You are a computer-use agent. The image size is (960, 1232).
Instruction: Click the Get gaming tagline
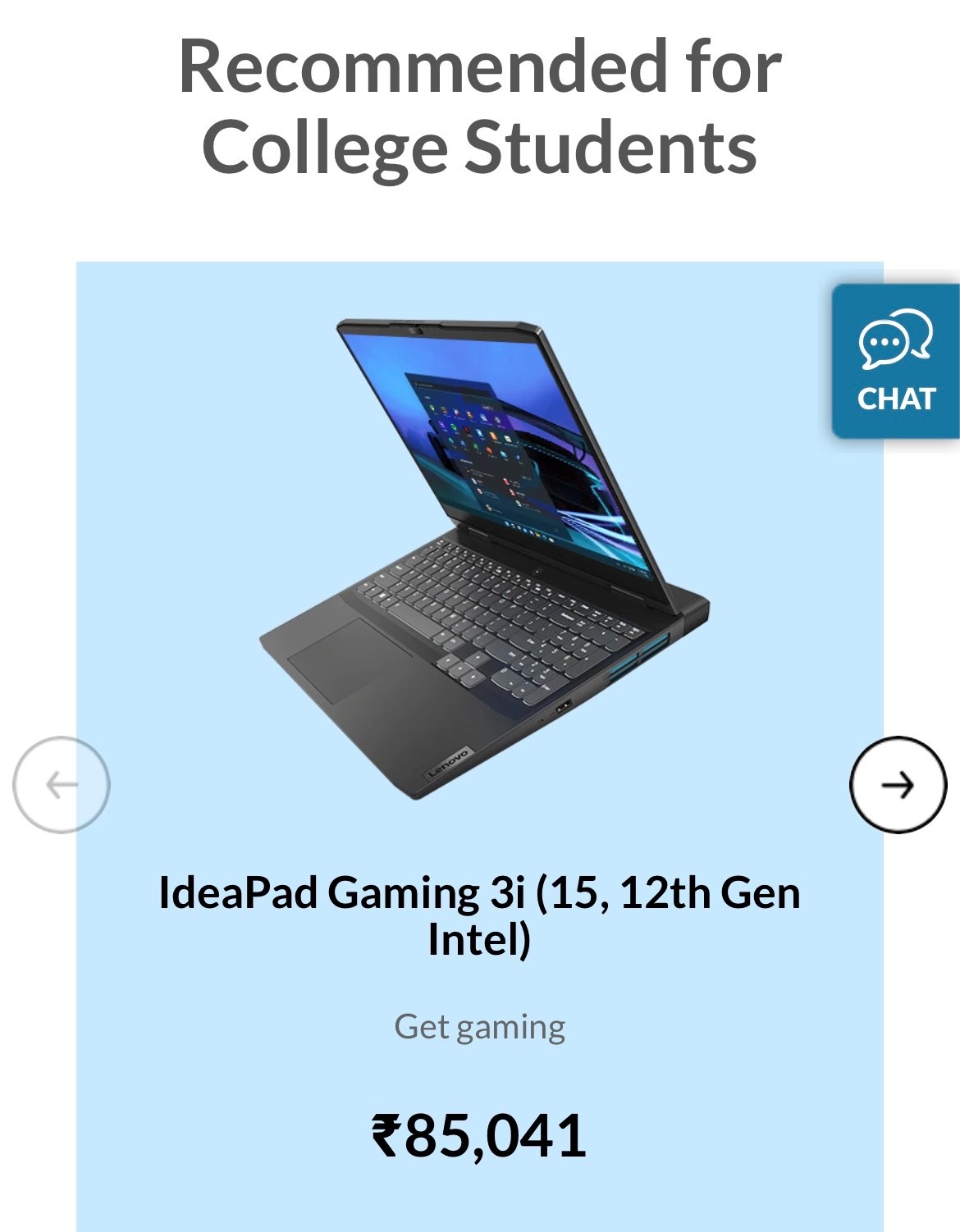click(479, 1027)
